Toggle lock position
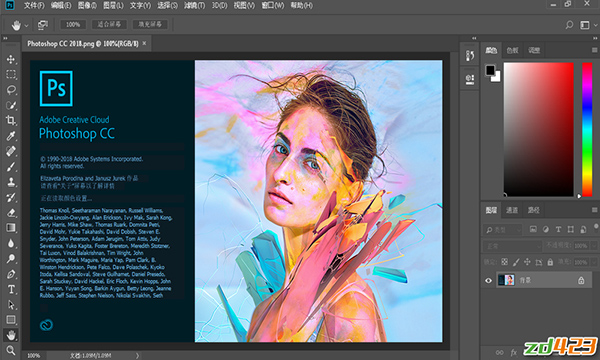Viewport: 600px width, 360px height. coord(527,262)
